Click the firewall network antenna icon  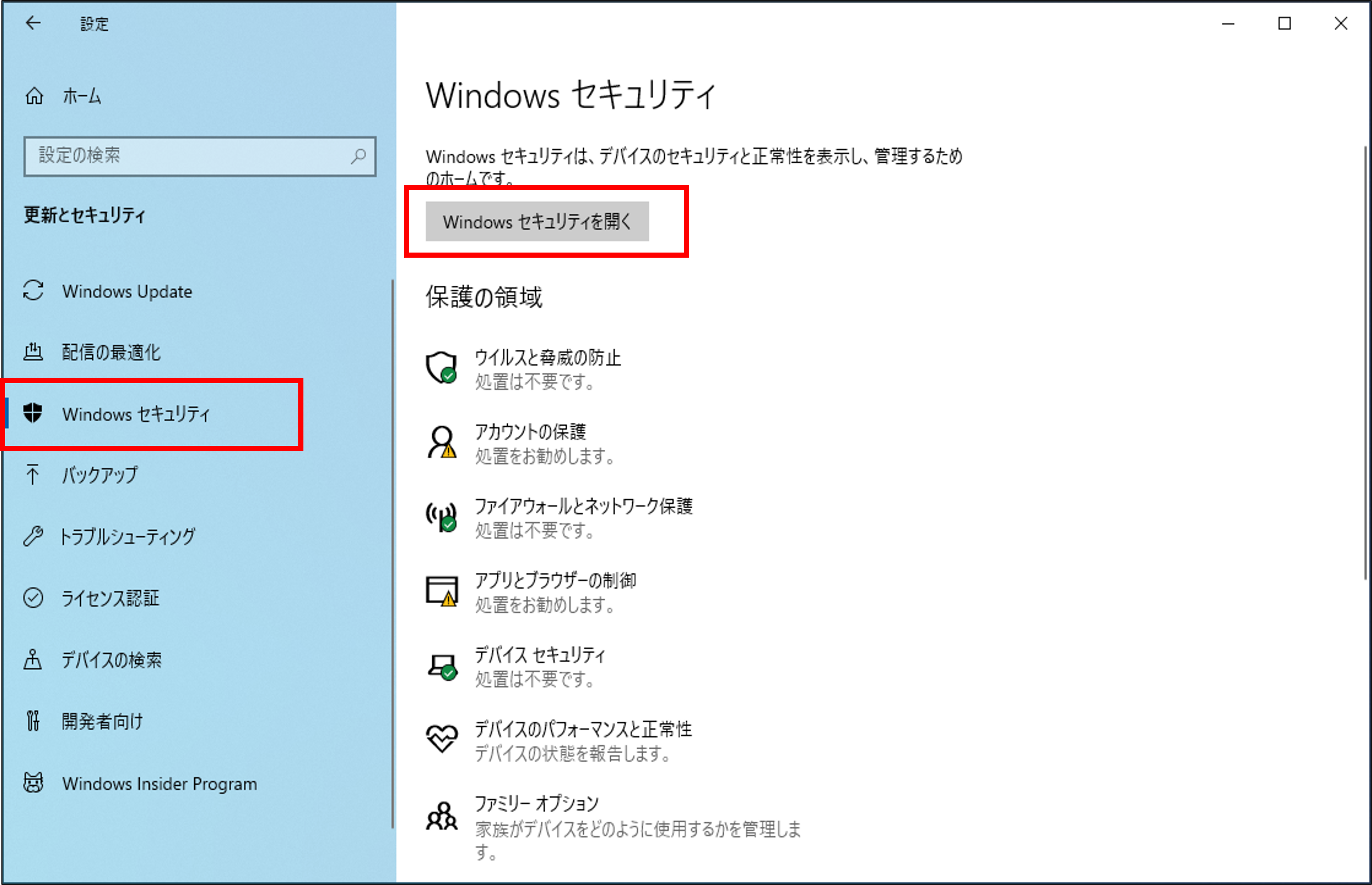[441, 517]
